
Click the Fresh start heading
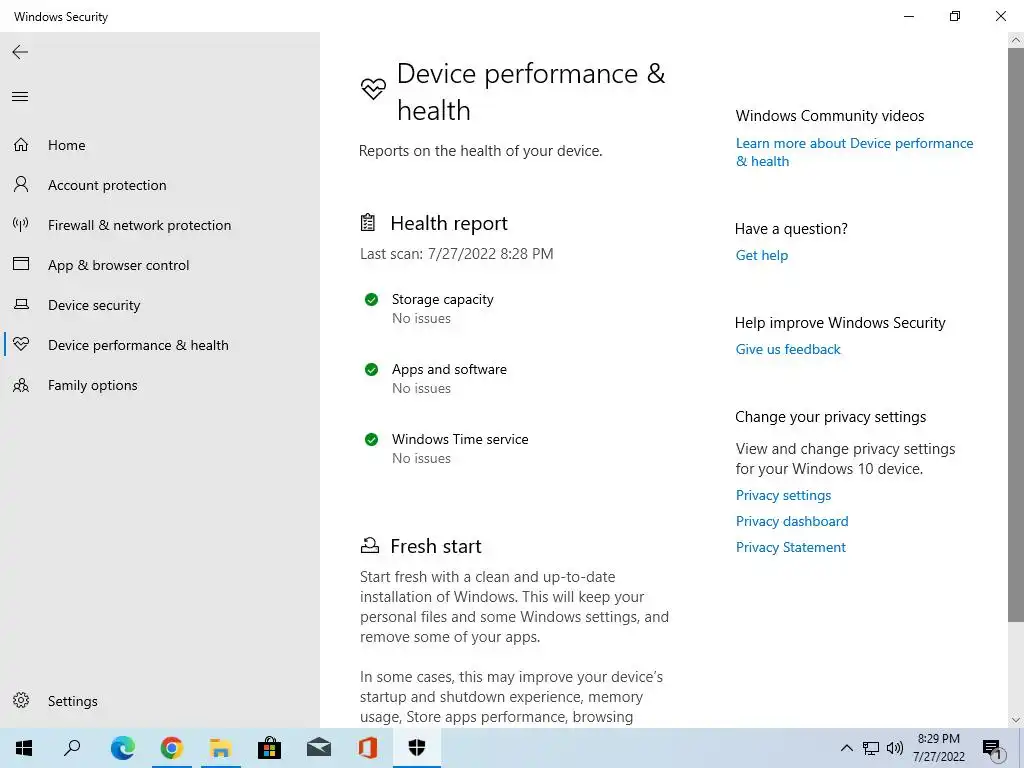pyautogui.click(x=436, y=545)
